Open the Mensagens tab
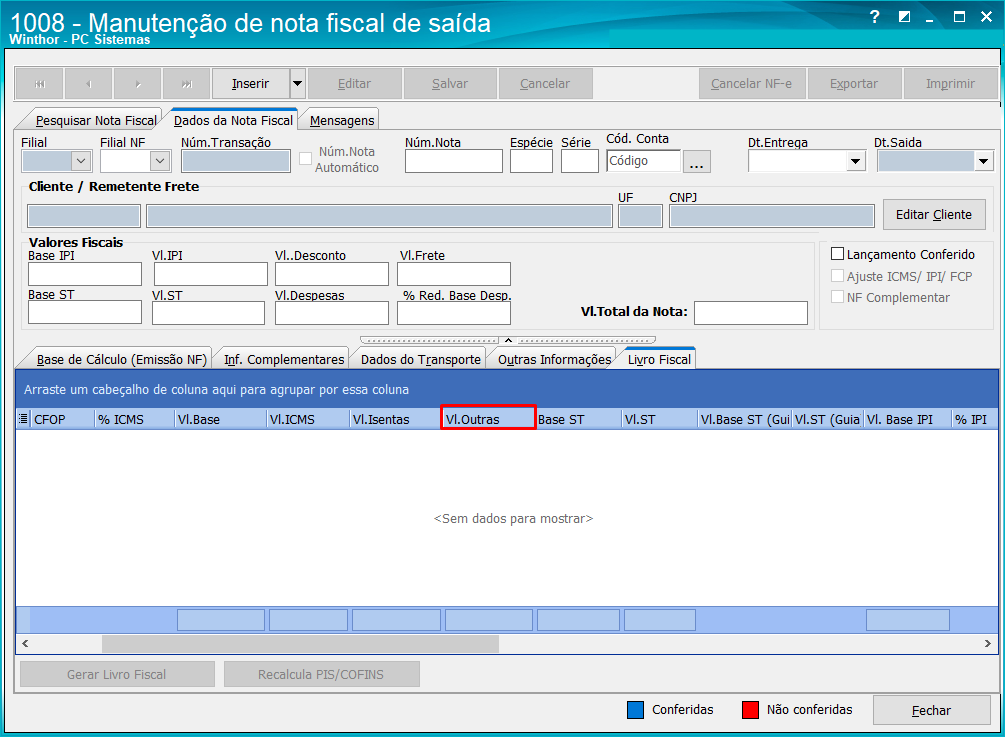 point(342,120)
